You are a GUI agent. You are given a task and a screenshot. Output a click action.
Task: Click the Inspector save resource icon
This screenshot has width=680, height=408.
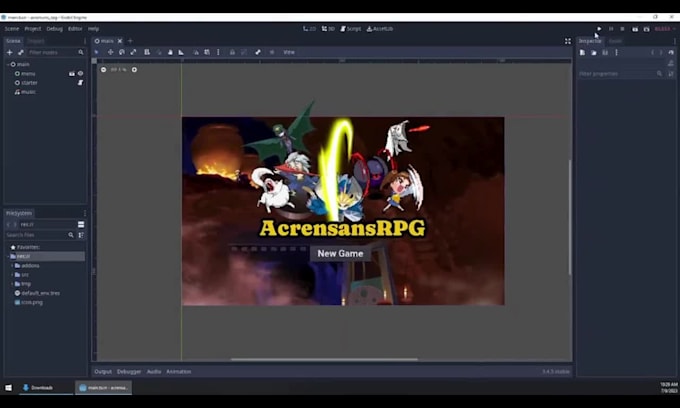605,52
